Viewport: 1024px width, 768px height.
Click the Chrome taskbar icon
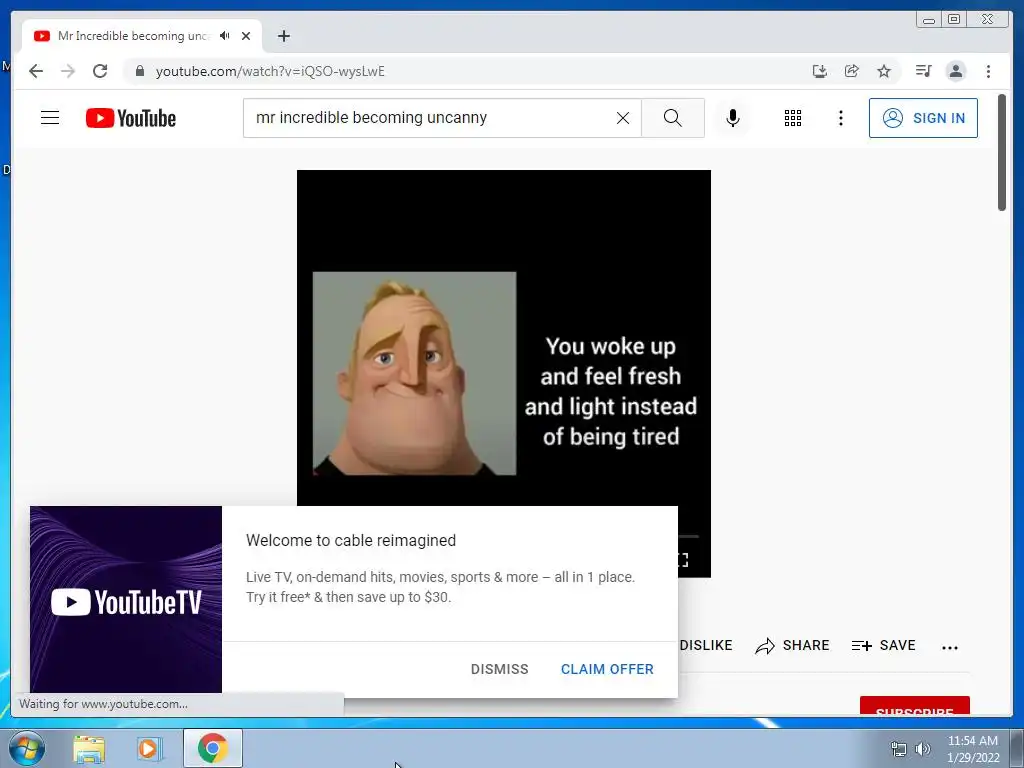212,748
